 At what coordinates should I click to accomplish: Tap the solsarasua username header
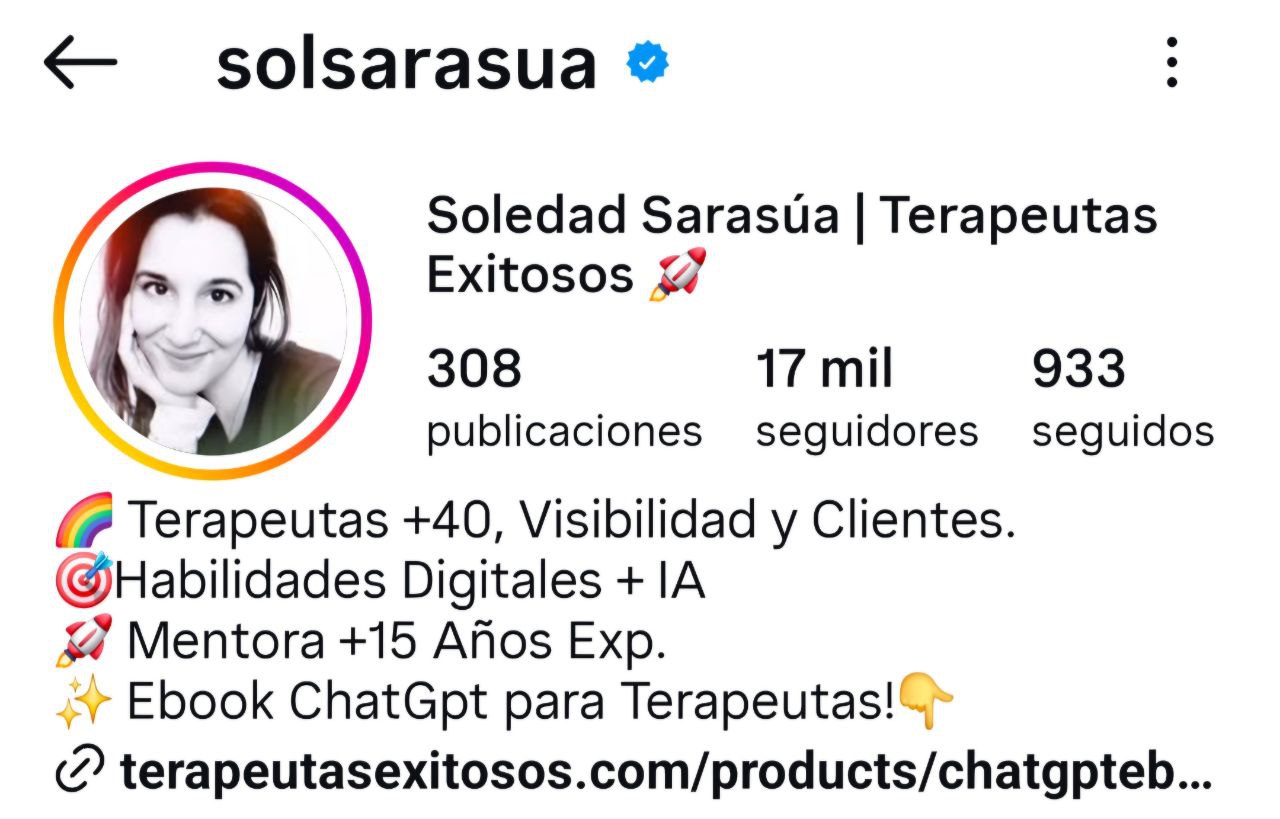407,64
